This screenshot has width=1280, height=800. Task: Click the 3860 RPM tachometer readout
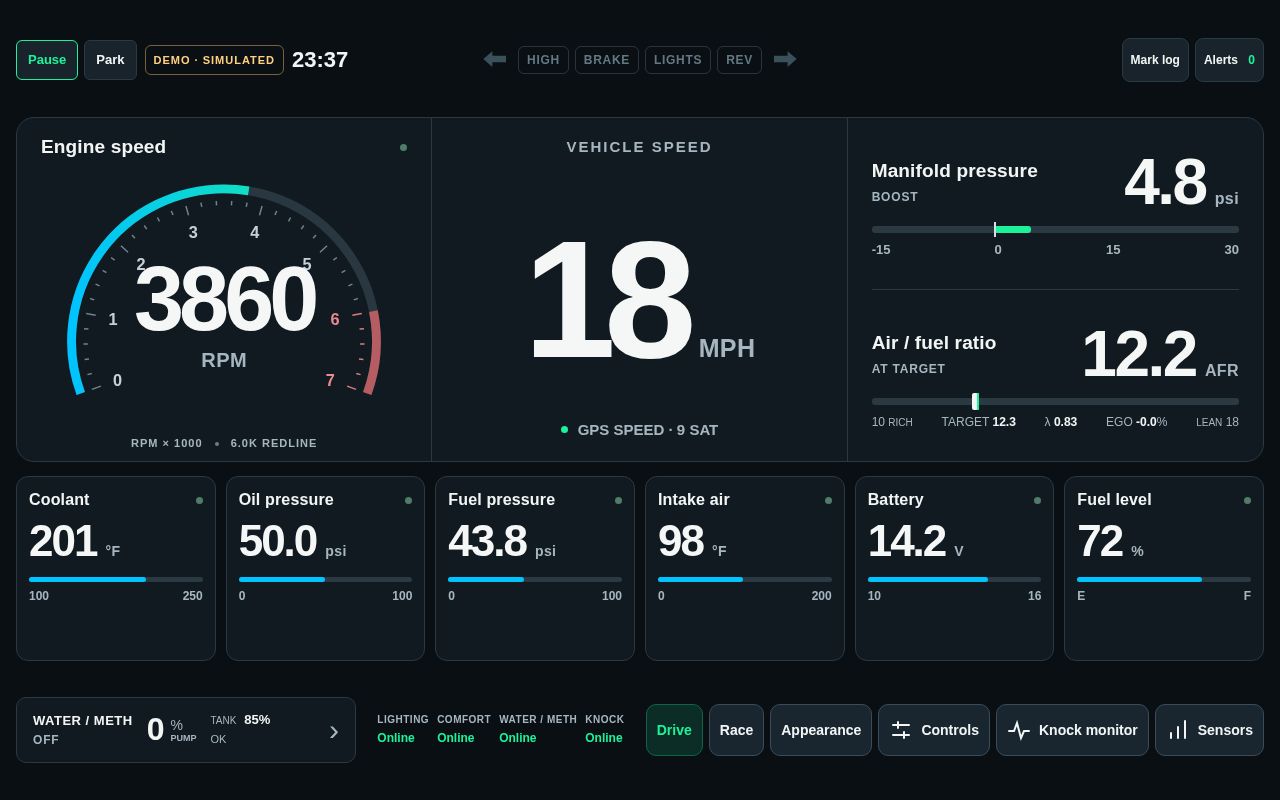click(224, 299)
